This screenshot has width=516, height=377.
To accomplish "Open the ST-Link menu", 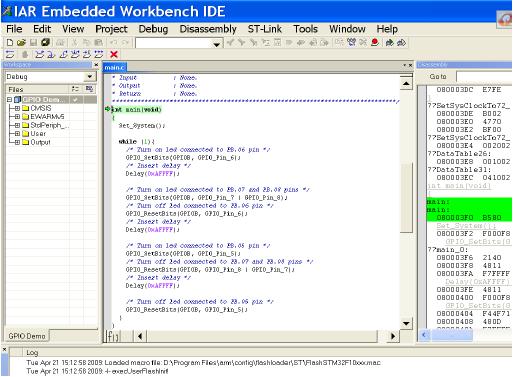I will click(x=265, y=29).
